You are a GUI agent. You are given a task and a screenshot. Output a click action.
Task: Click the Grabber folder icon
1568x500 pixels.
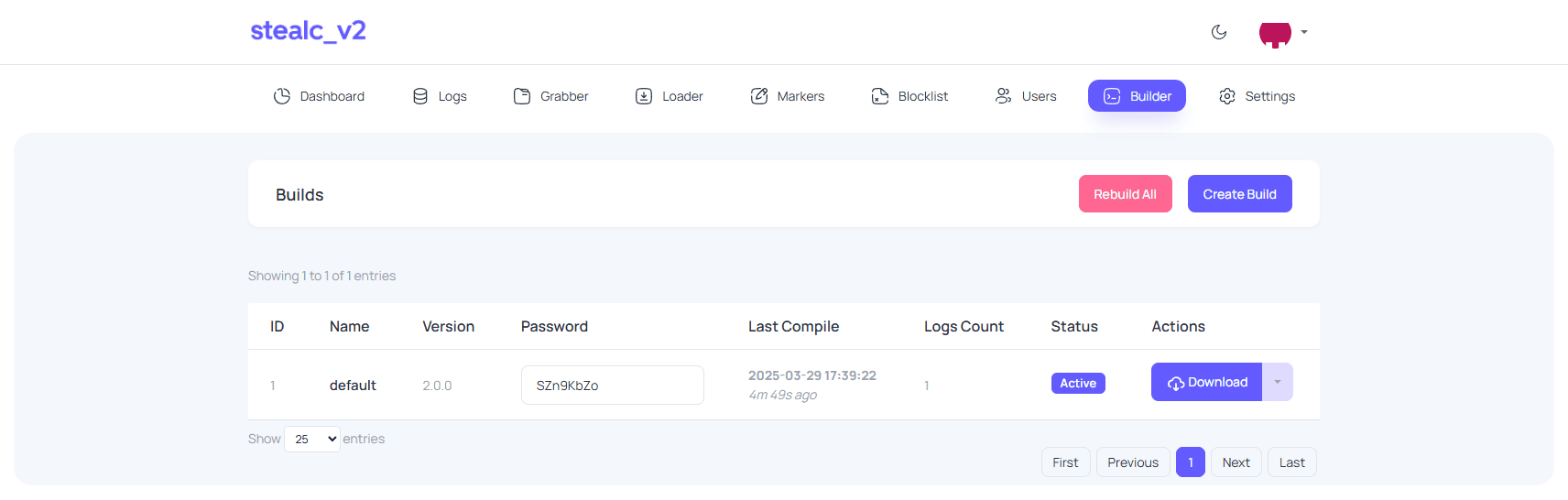[522, 96]
